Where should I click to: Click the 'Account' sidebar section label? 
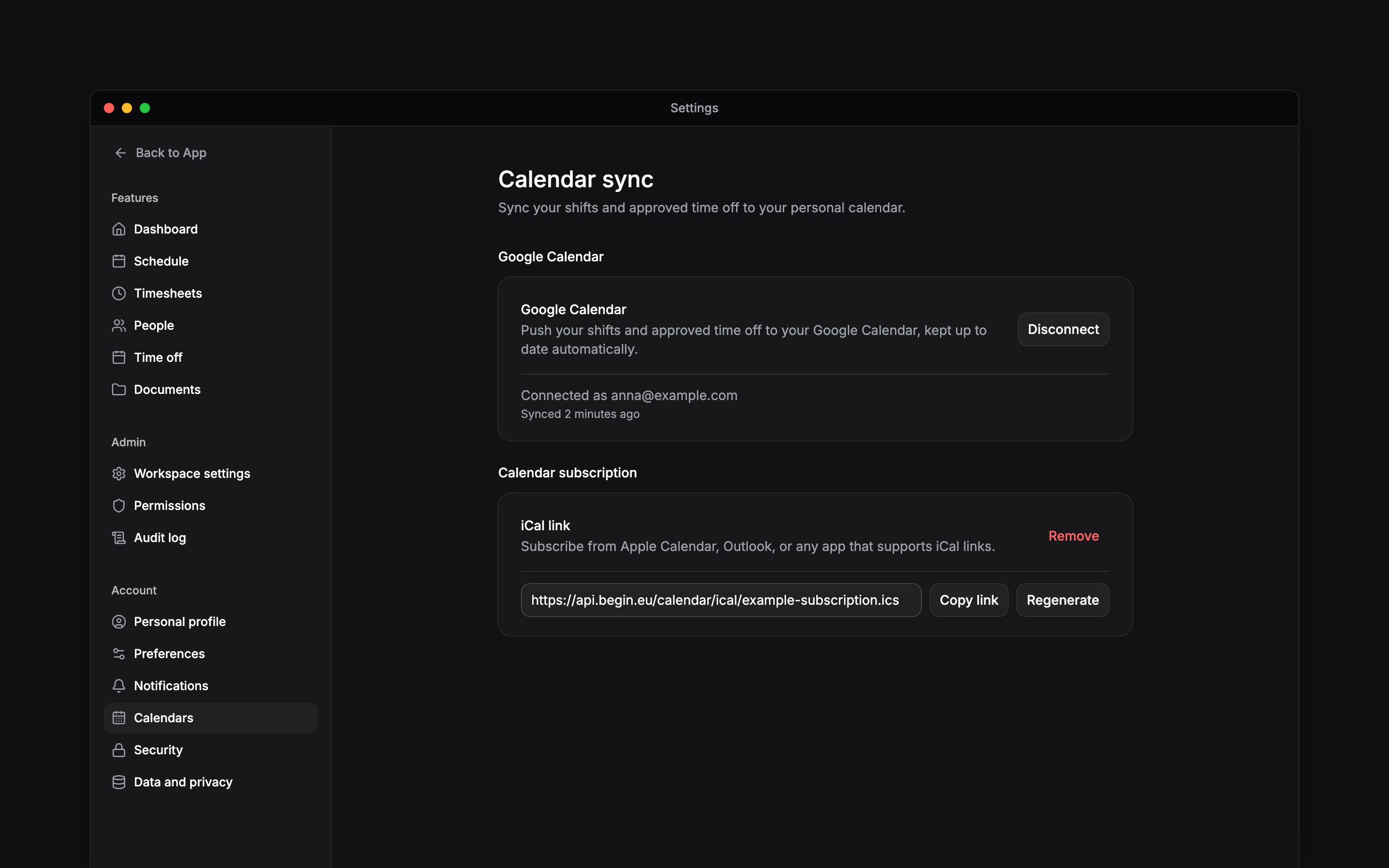(x=134, y=591)
